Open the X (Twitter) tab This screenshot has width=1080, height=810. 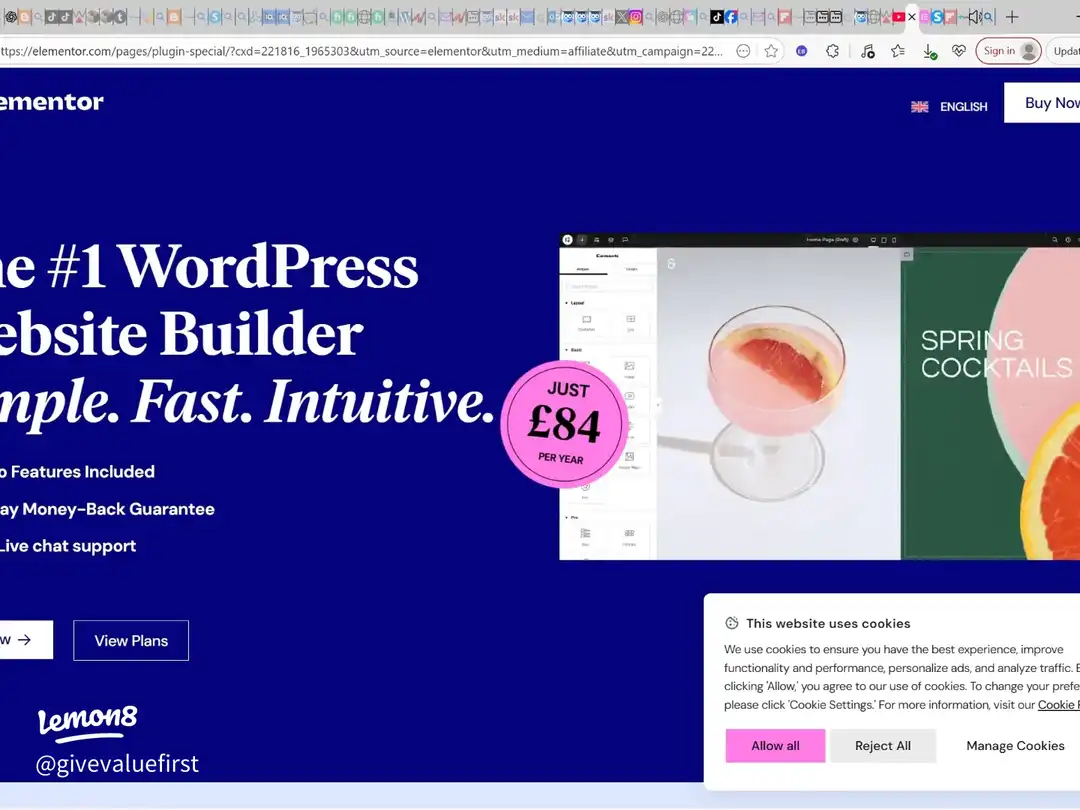point(622,17)
